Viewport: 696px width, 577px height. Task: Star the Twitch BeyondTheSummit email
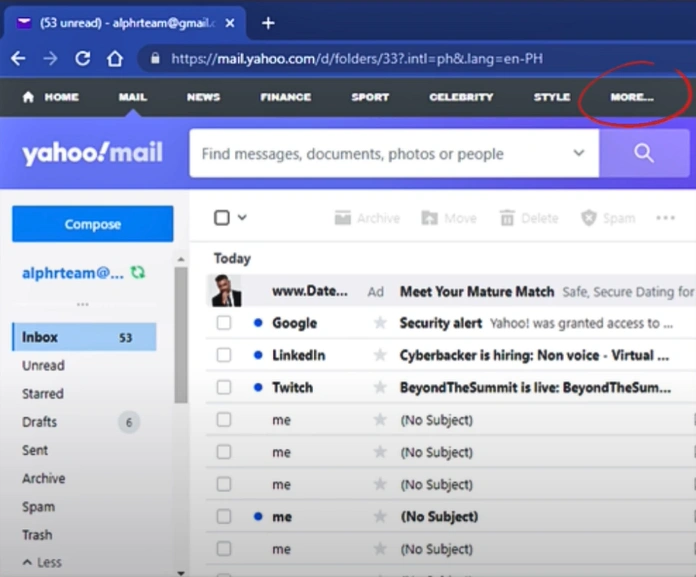point(380,387)
